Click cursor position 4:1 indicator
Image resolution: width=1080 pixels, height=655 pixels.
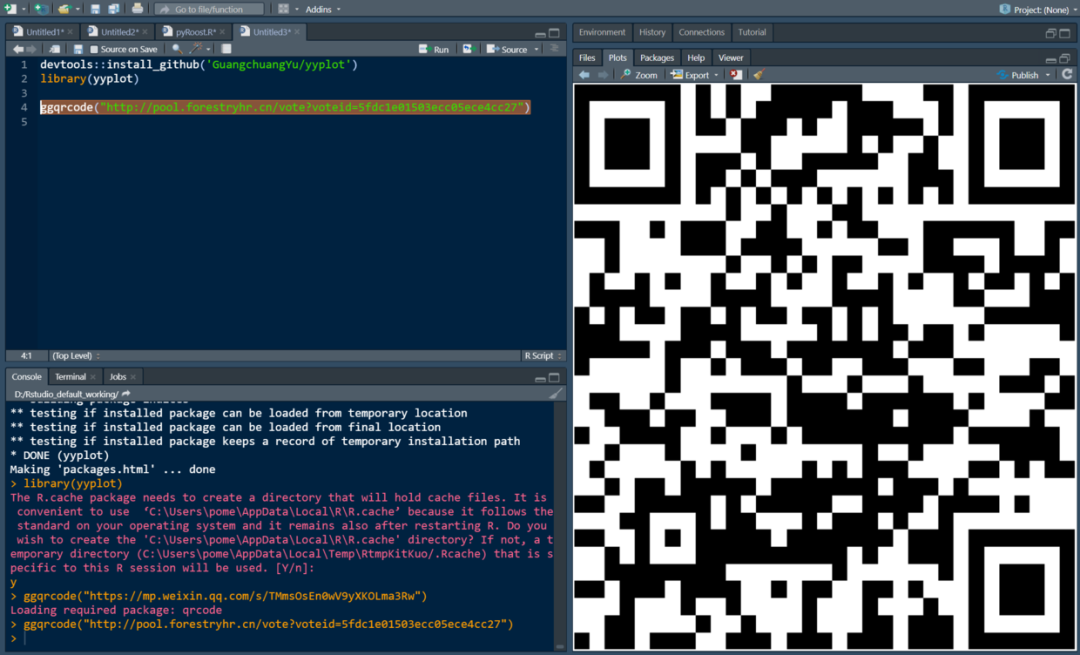[26, 355]
